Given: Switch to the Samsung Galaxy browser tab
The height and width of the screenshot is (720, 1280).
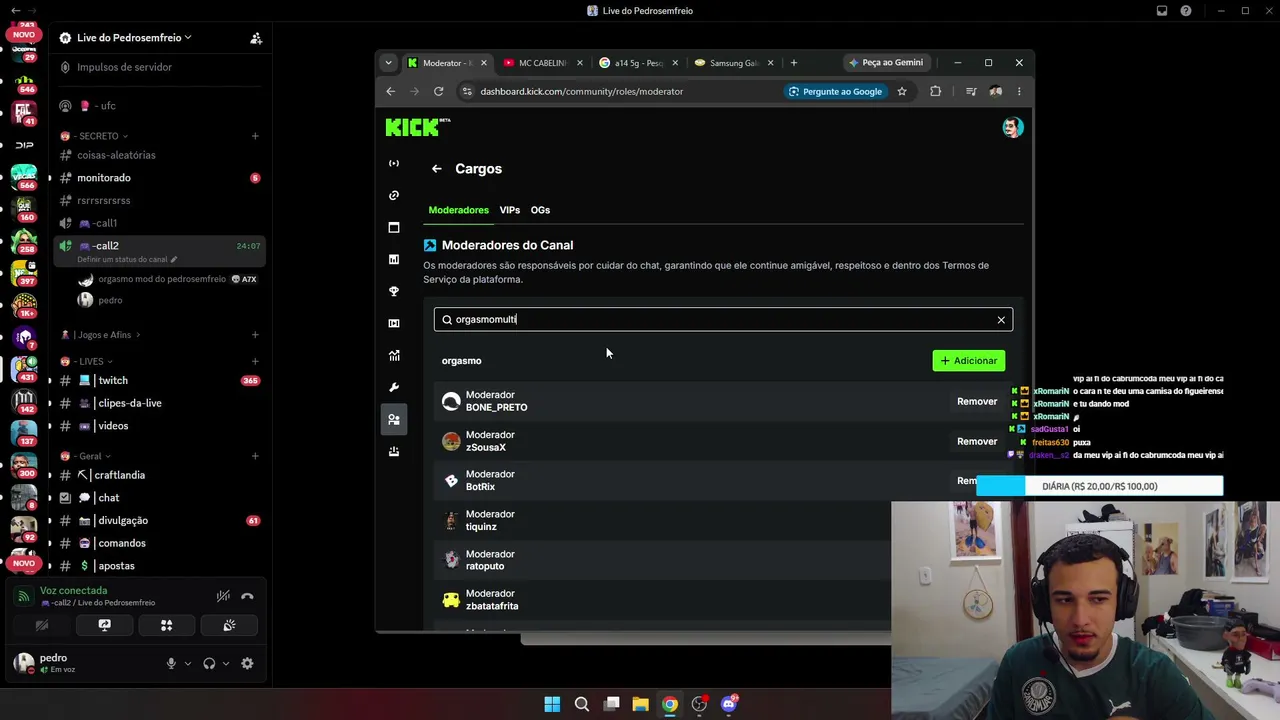Looking at the screenshot, I should coord(734,63).
